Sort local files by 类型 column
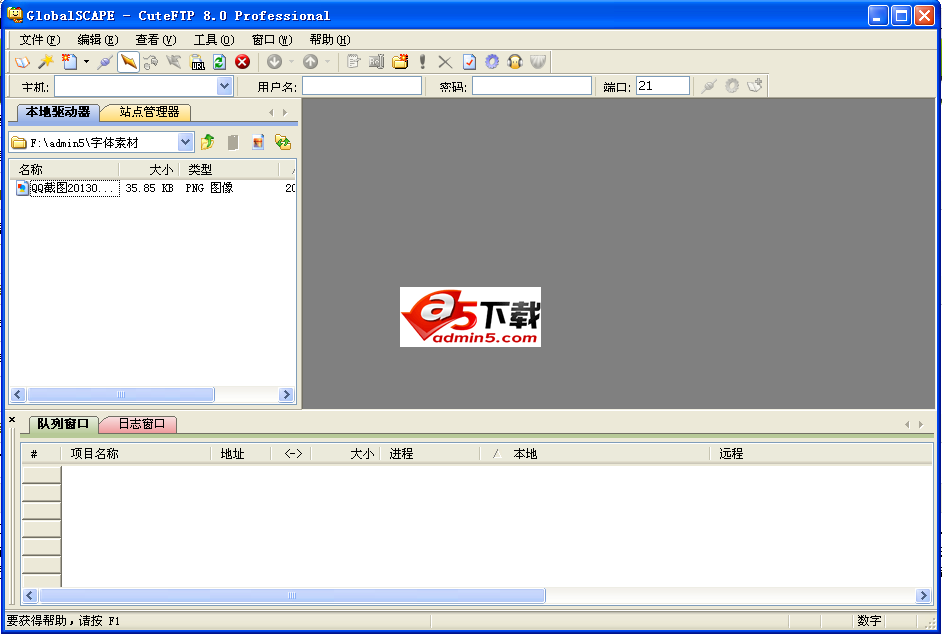Viewport: 942px width, 635px height. (229, 169)
